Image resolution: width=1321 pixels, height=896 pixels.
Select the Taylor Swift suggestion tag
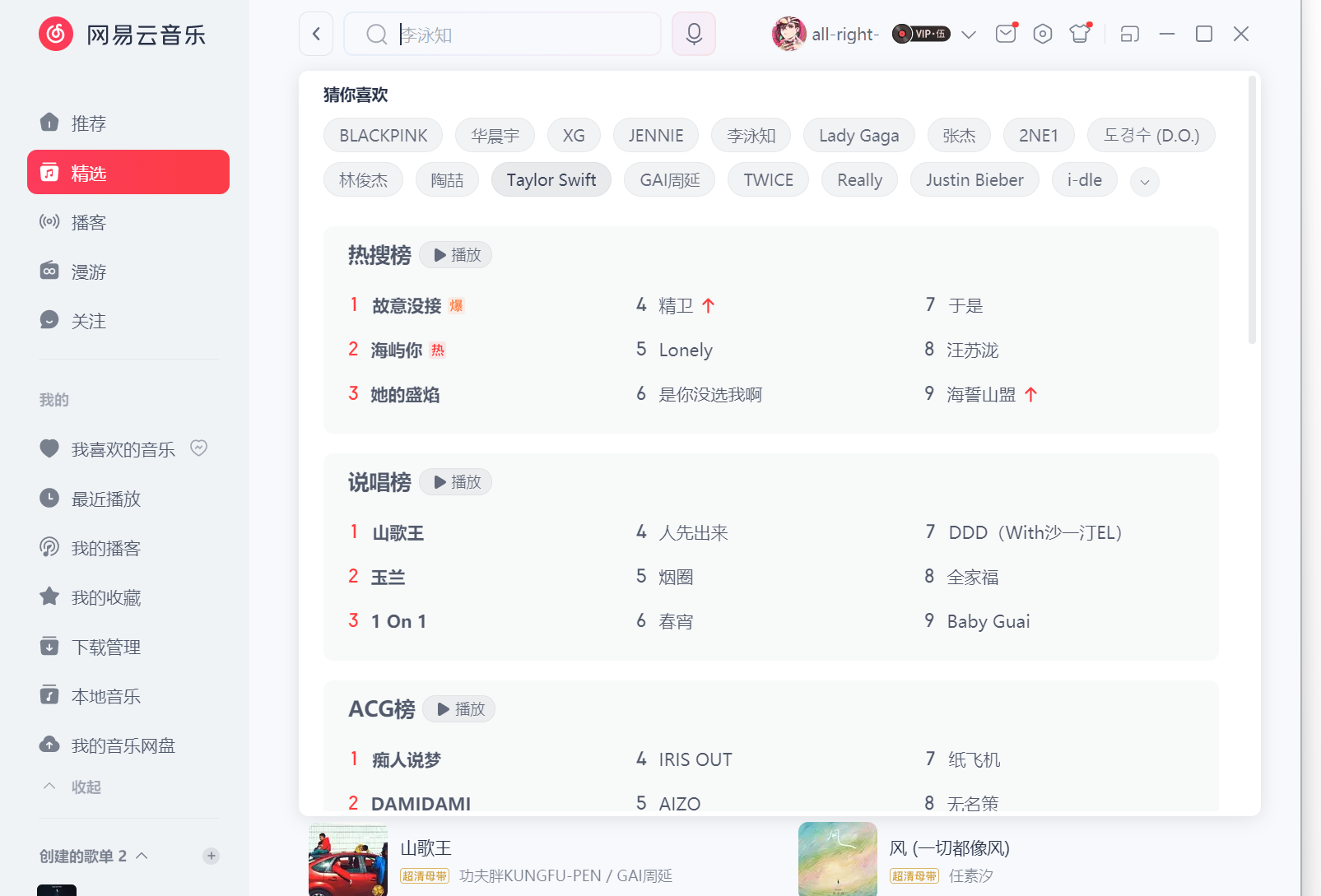click(x=551, y=180)
